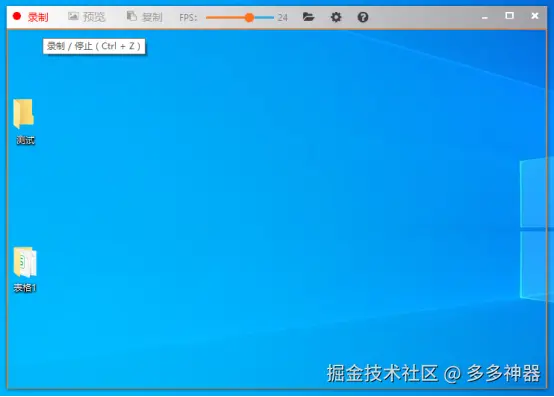The image size is (554, 397).
Task: Close the recorder window
Action: pyautogui.click(x=535, y=16)
